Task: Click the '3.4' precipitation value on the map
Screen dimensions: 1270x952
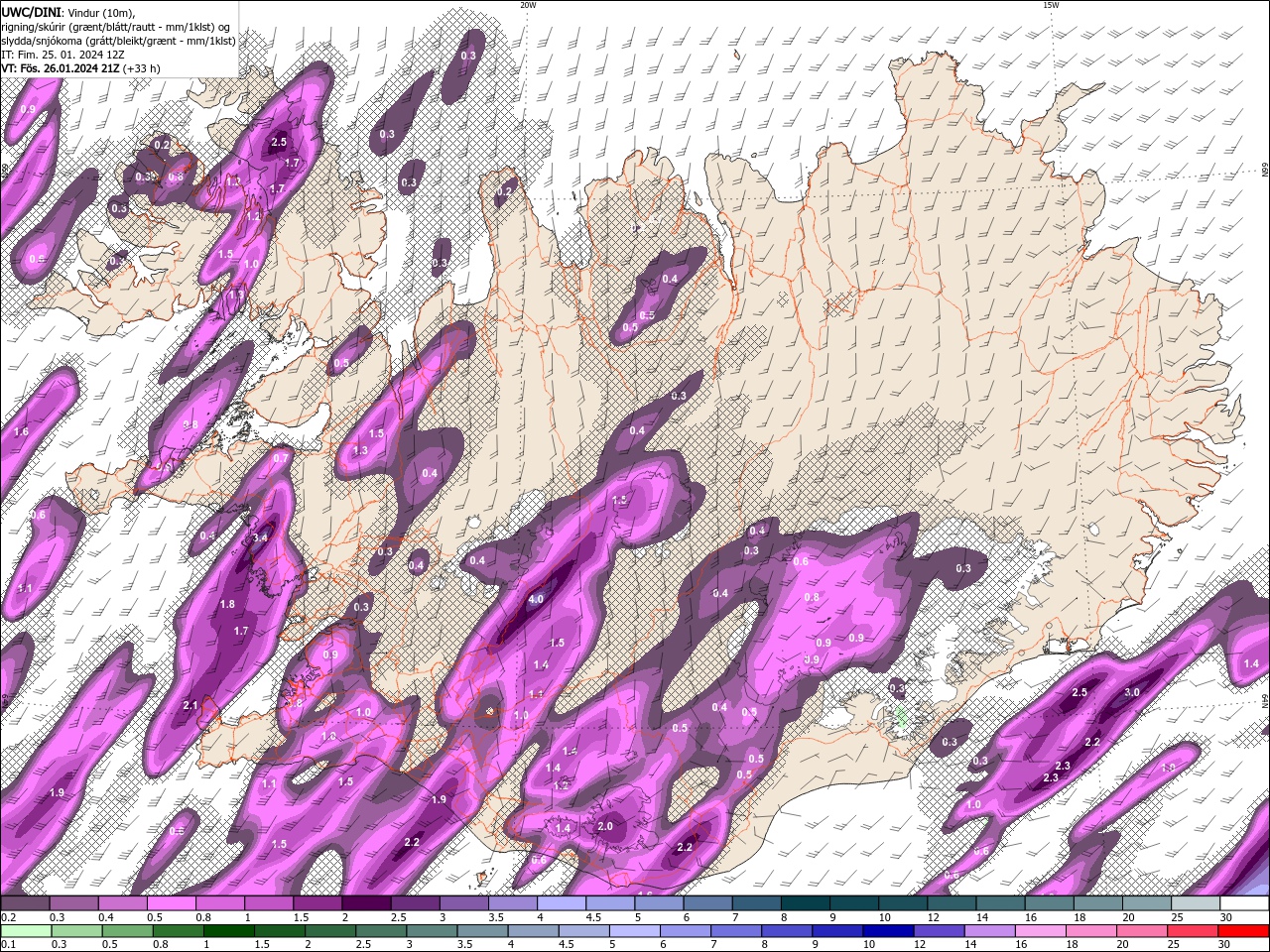Action: [261, 537]
